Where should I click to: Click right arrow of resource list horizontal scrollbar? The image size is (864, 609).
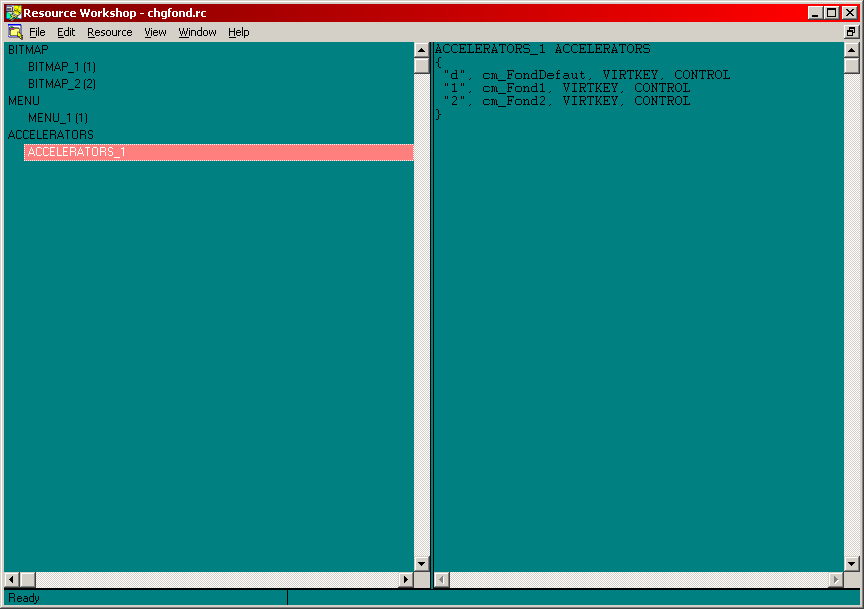pos(406,580)
